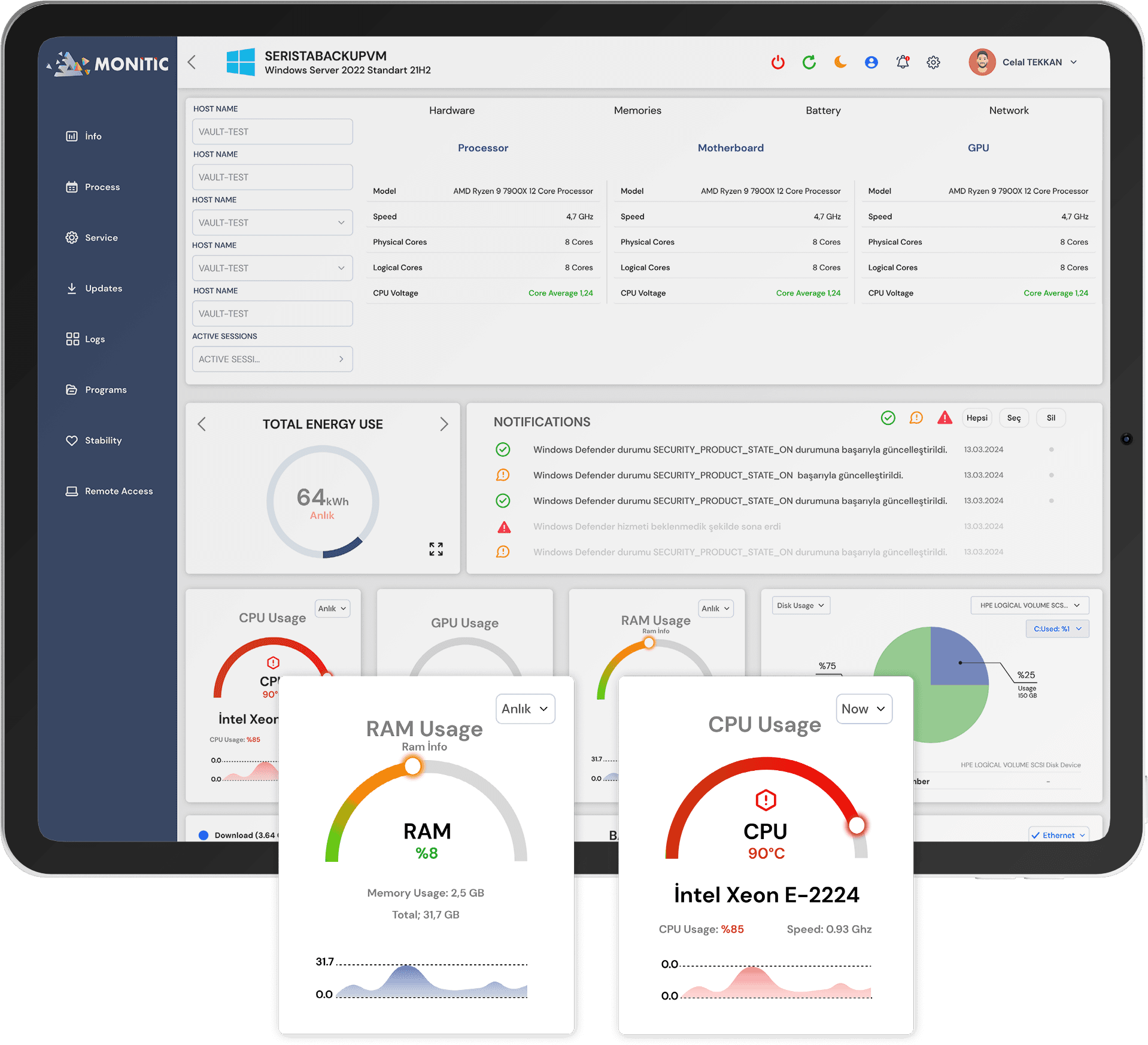Toggle dark mode with the moon icon
The height and width of the screenshot is (1045, 1148).
pyautogui.click(x=840, y=62)
